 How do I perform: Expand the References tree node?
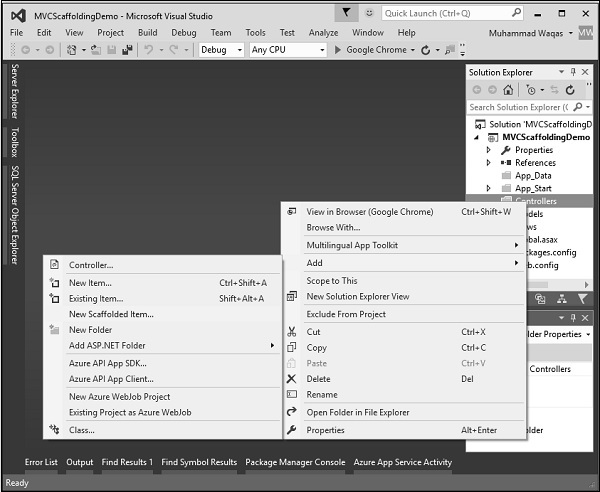(x=489, y=163)
